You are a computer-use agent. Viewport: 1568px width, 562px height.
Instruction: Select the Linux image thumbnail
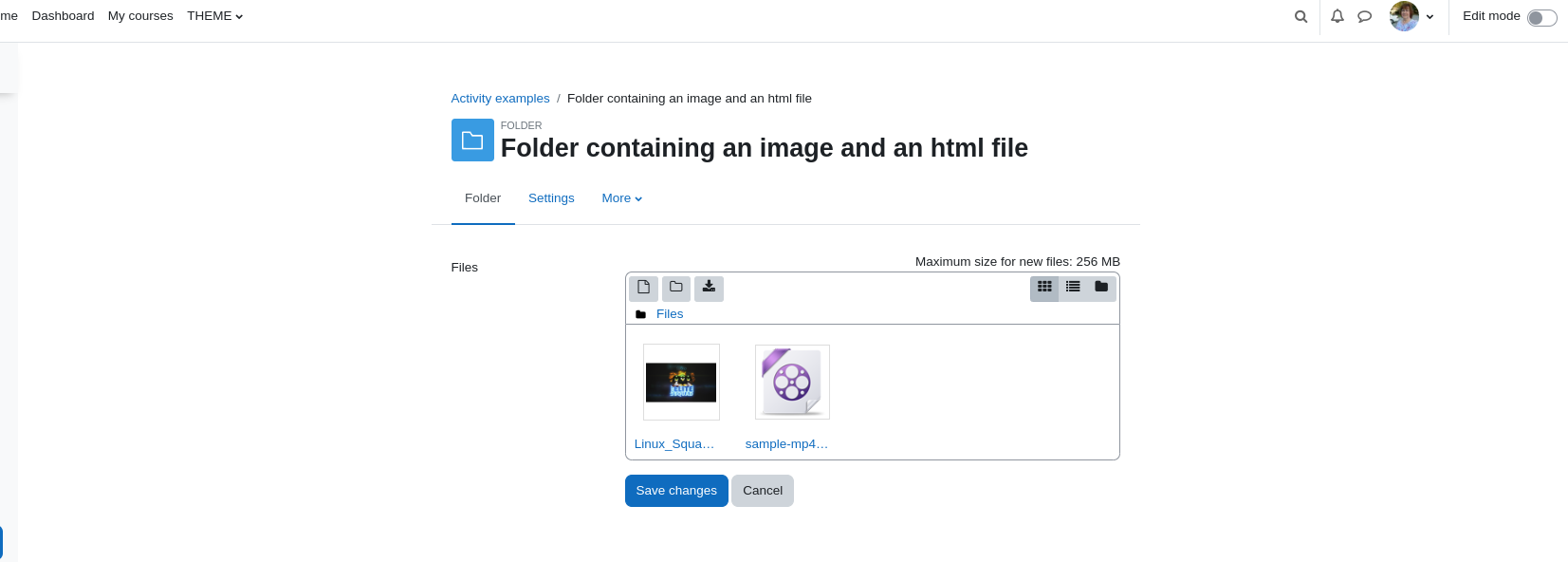(681, 382)
